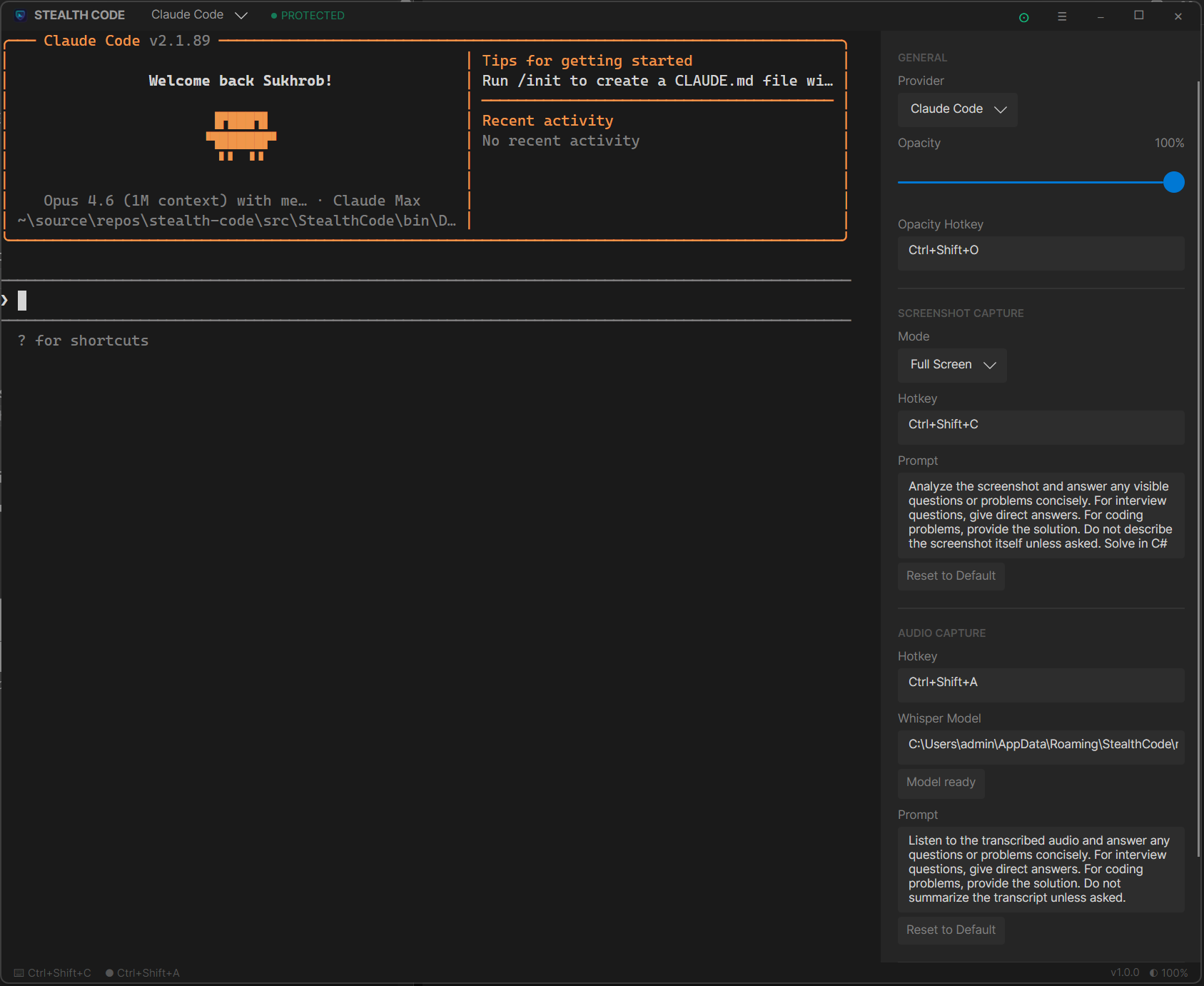Click the Claude Code pixel mascot

(241, 136)
